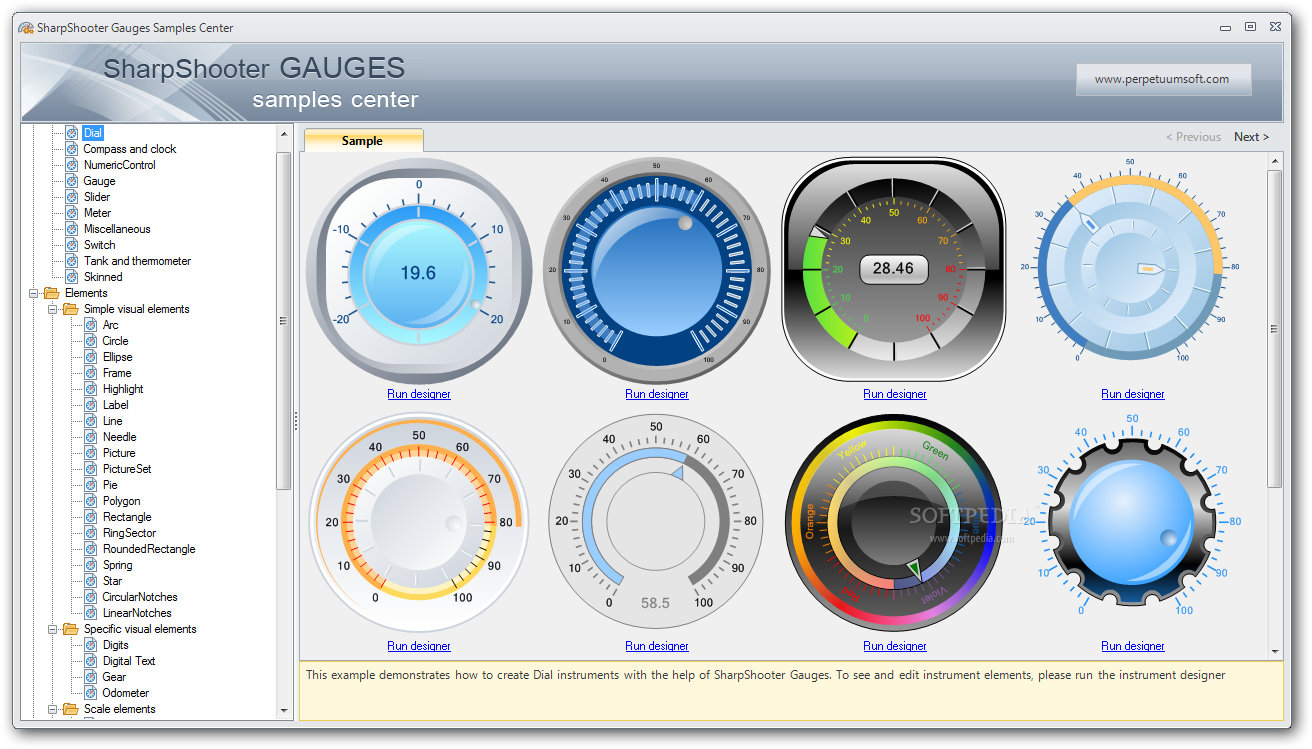The height and width of the screenshot is (749, 1312).
Task: Click the Simple visual elements folder icon
Action: (71, 309)
